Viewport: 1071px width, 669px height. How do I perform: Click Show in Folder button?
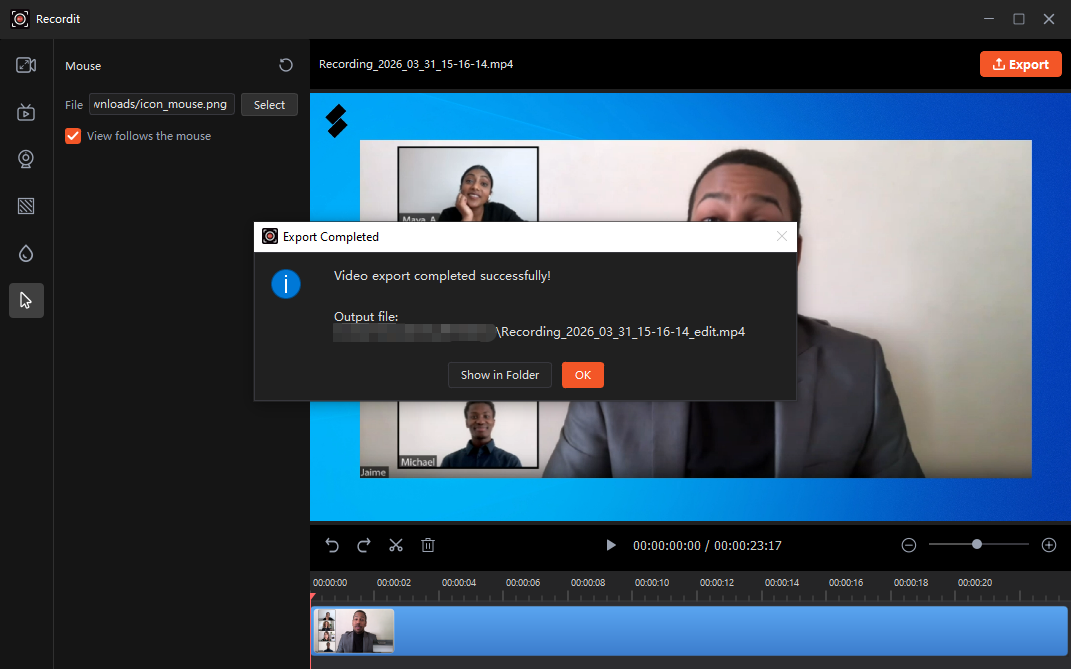coord(500,375)
